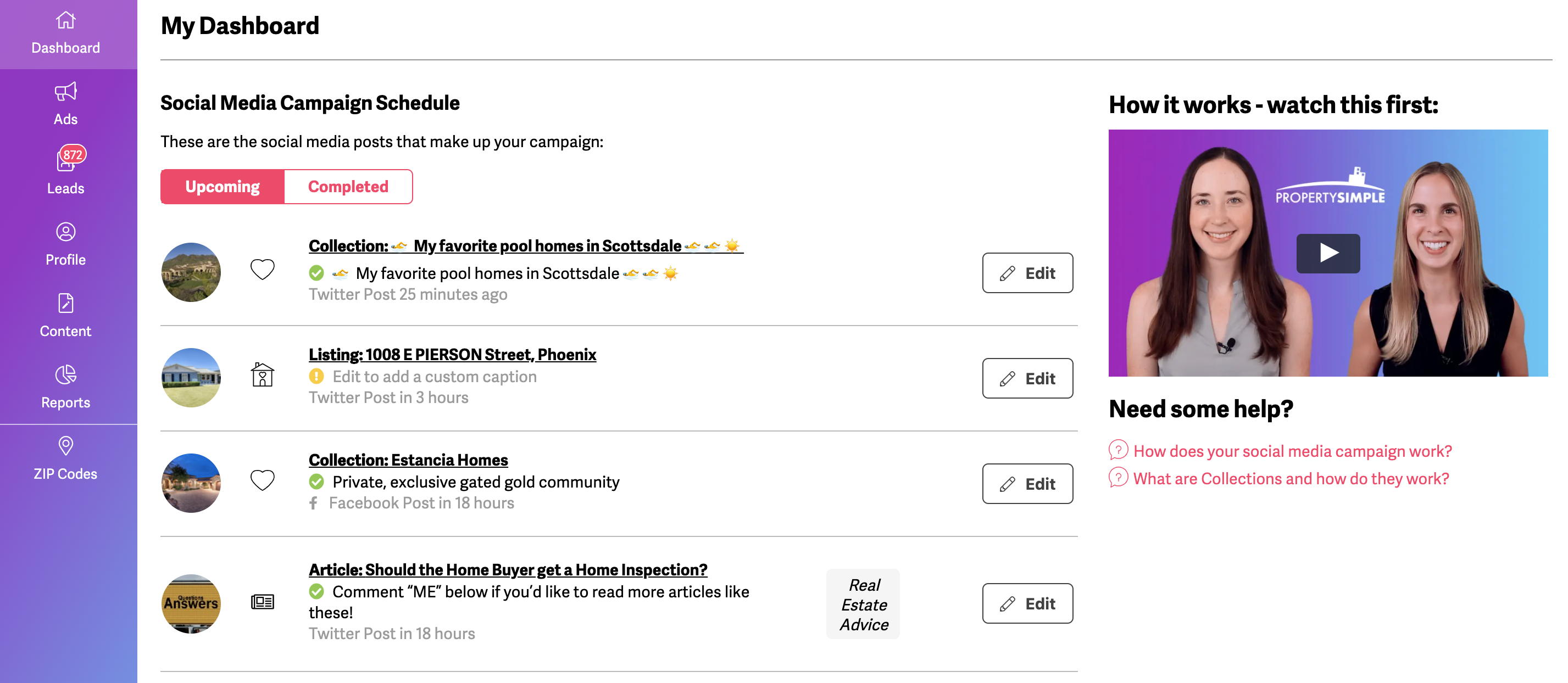
Task: Open the ZIP Codes map pin icon
Action: tap(66, 446)
